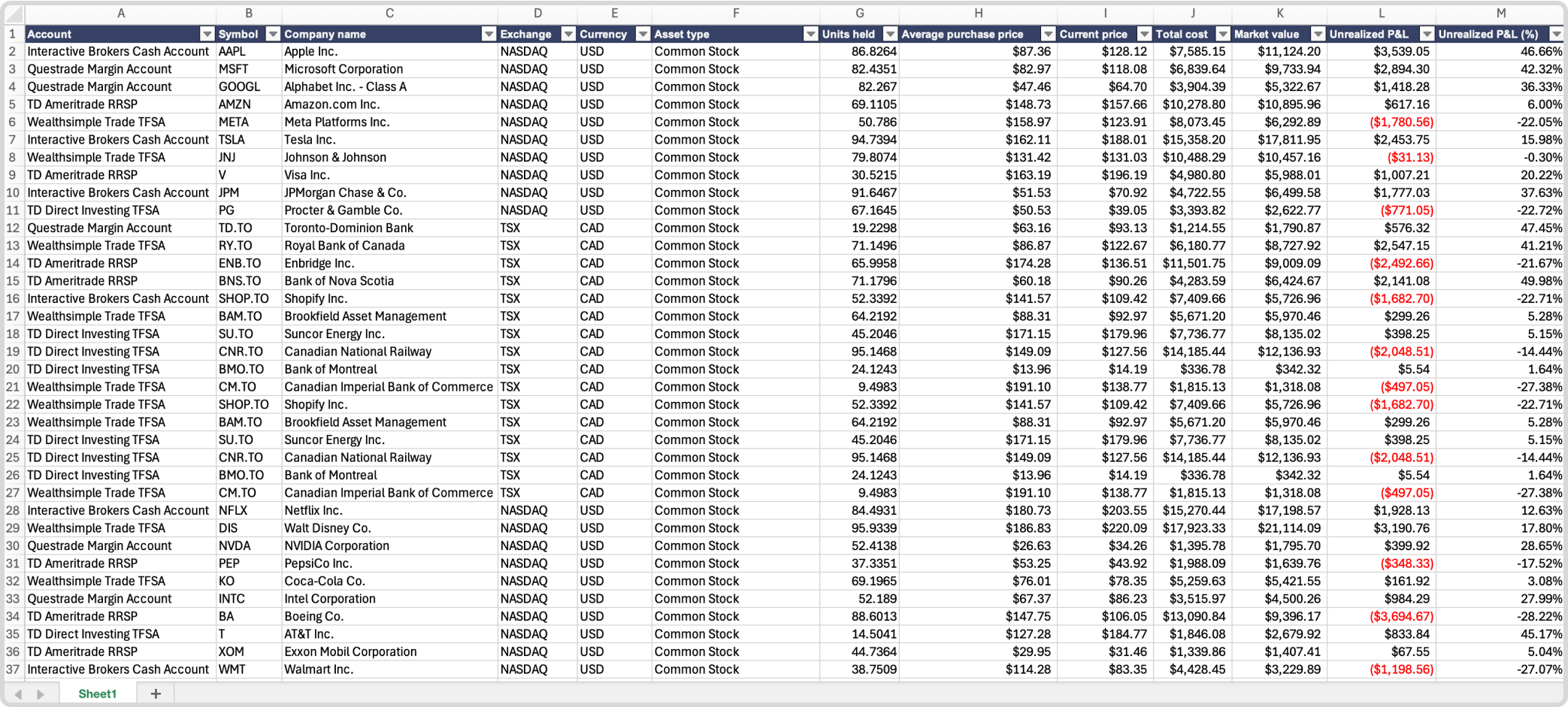Click Average purchase price filter arrow
1568x707 pixels.
pyautogui.click(x=1048, y=35)
